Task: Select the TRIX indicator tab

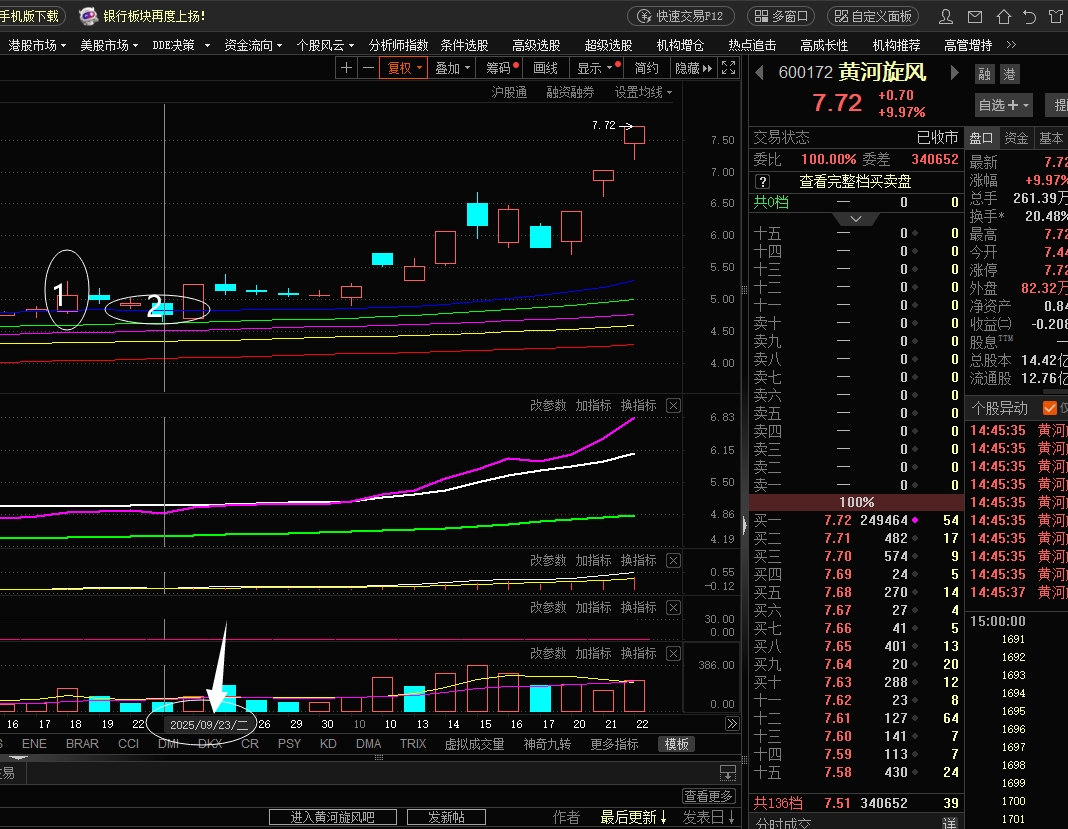Action: tap(413, 744)
